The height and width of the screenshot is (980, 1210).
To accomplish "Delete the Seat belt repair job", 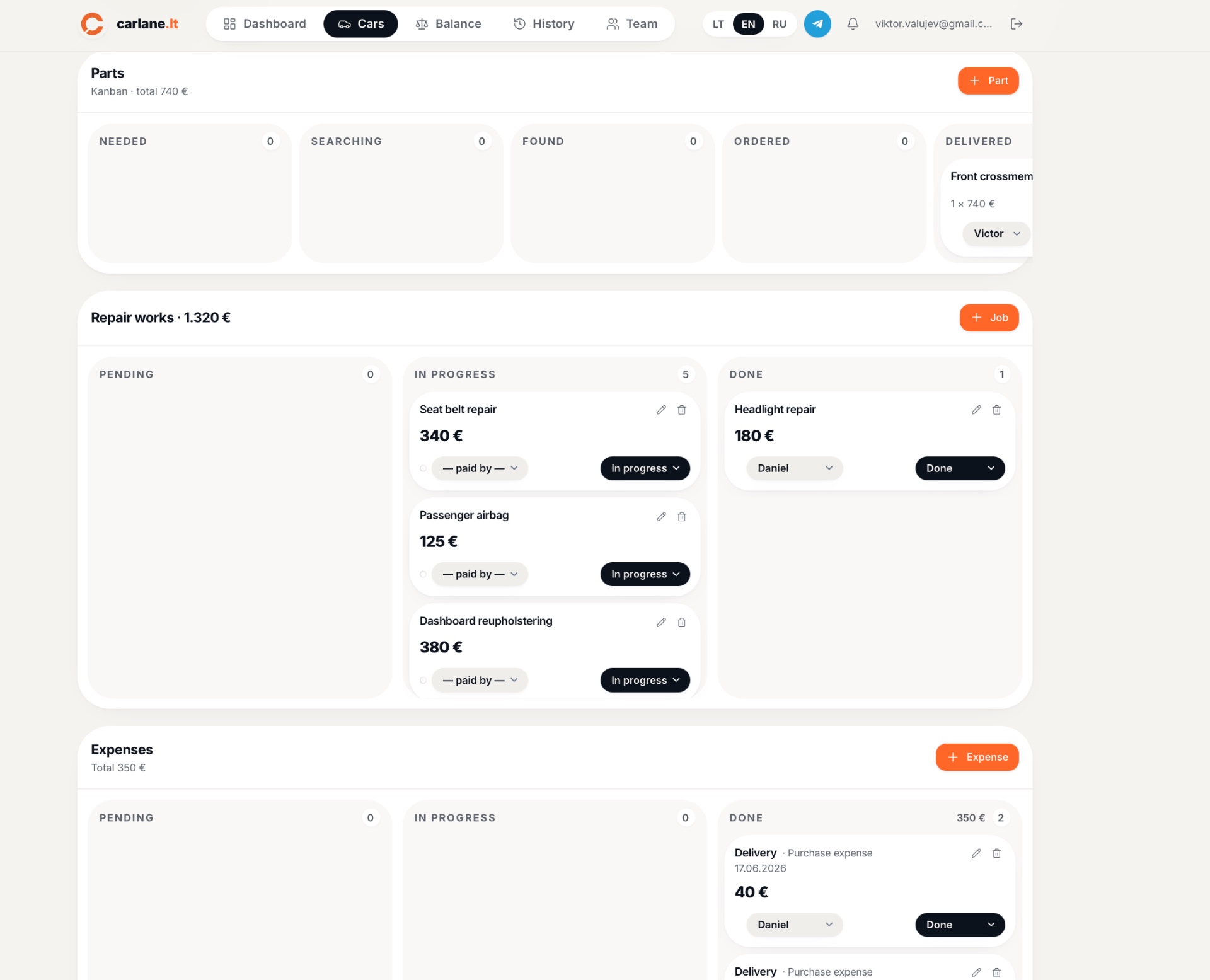I will 682,410.
